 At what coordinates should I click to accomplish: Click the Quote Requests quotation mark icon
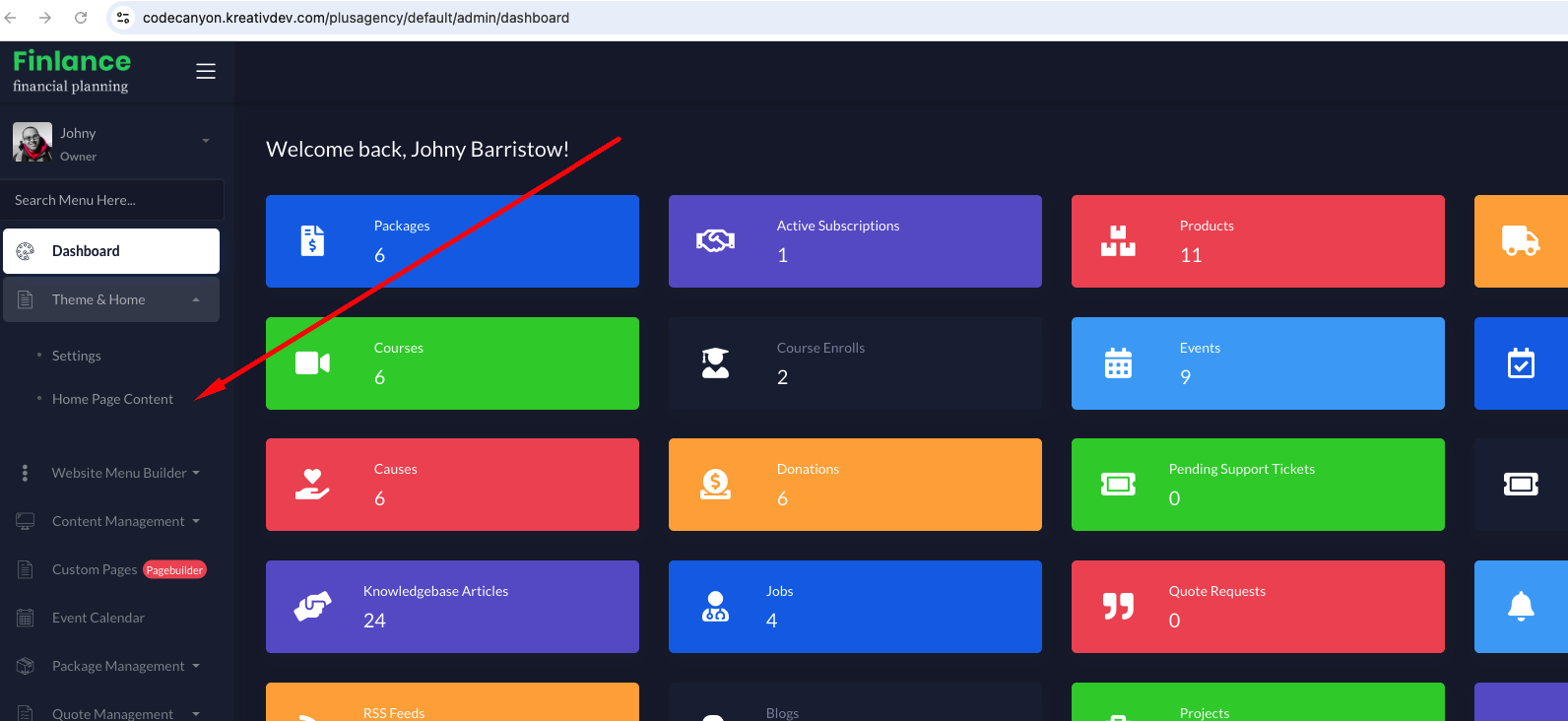point(1118,607)
